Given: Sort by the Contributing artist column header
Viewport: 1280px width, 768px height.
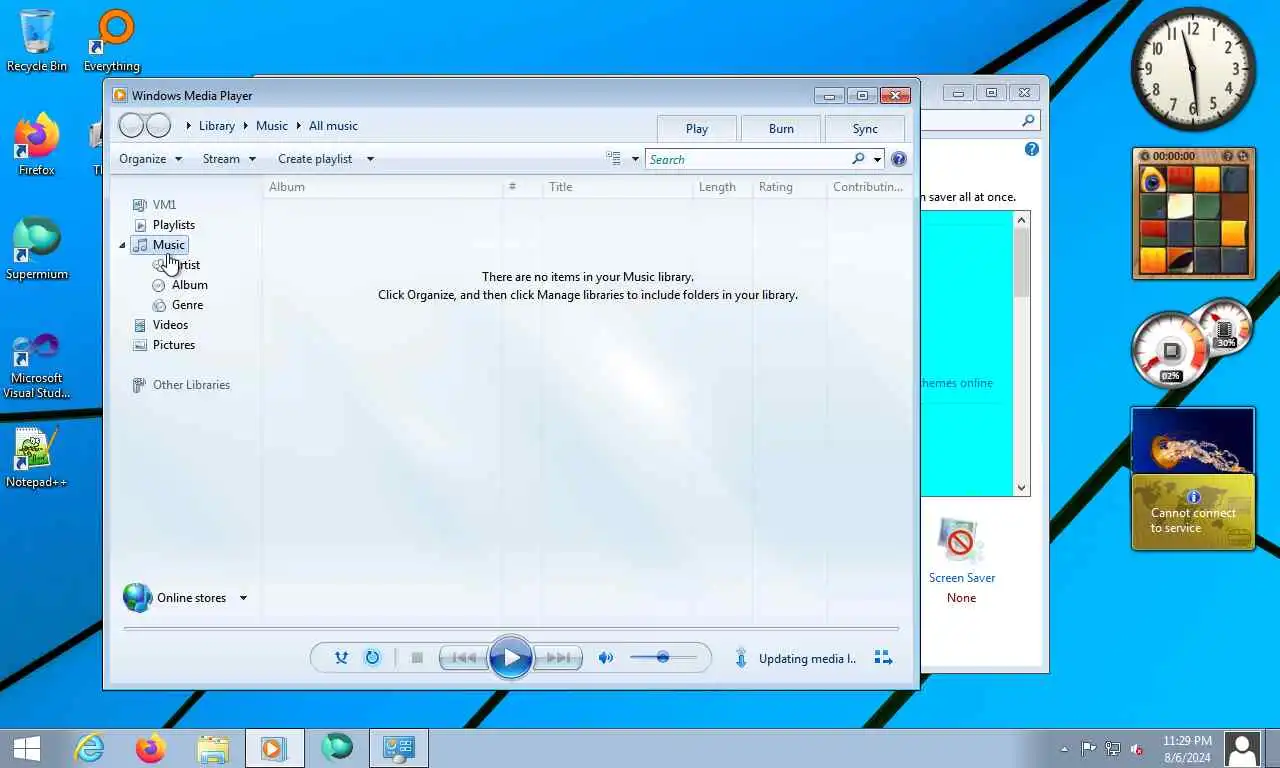Looking at the screenshot, I should click(x=868, y=187).
